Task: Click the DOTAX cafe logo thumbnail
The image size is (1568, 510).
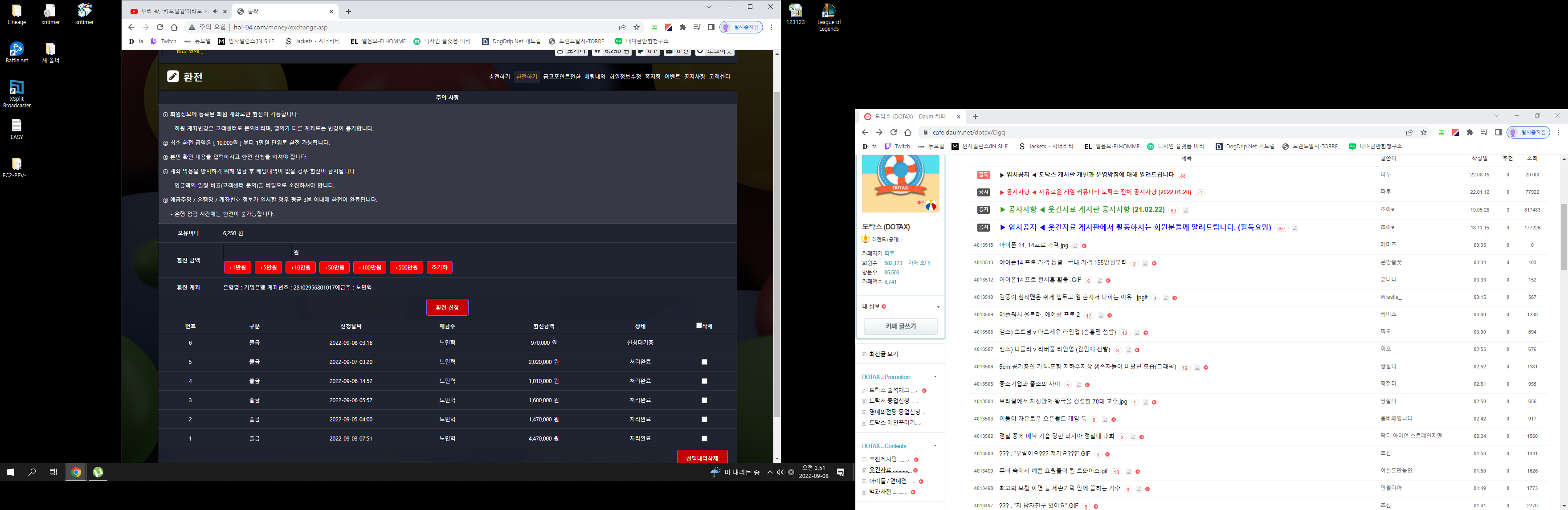Action: [900, 184]
